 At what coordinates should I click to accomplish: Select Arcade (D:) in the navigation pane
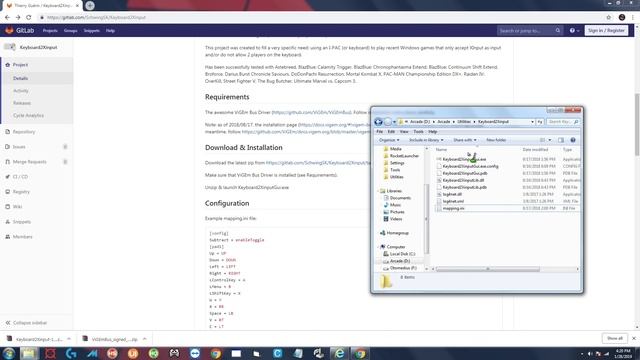coord(400,261)
